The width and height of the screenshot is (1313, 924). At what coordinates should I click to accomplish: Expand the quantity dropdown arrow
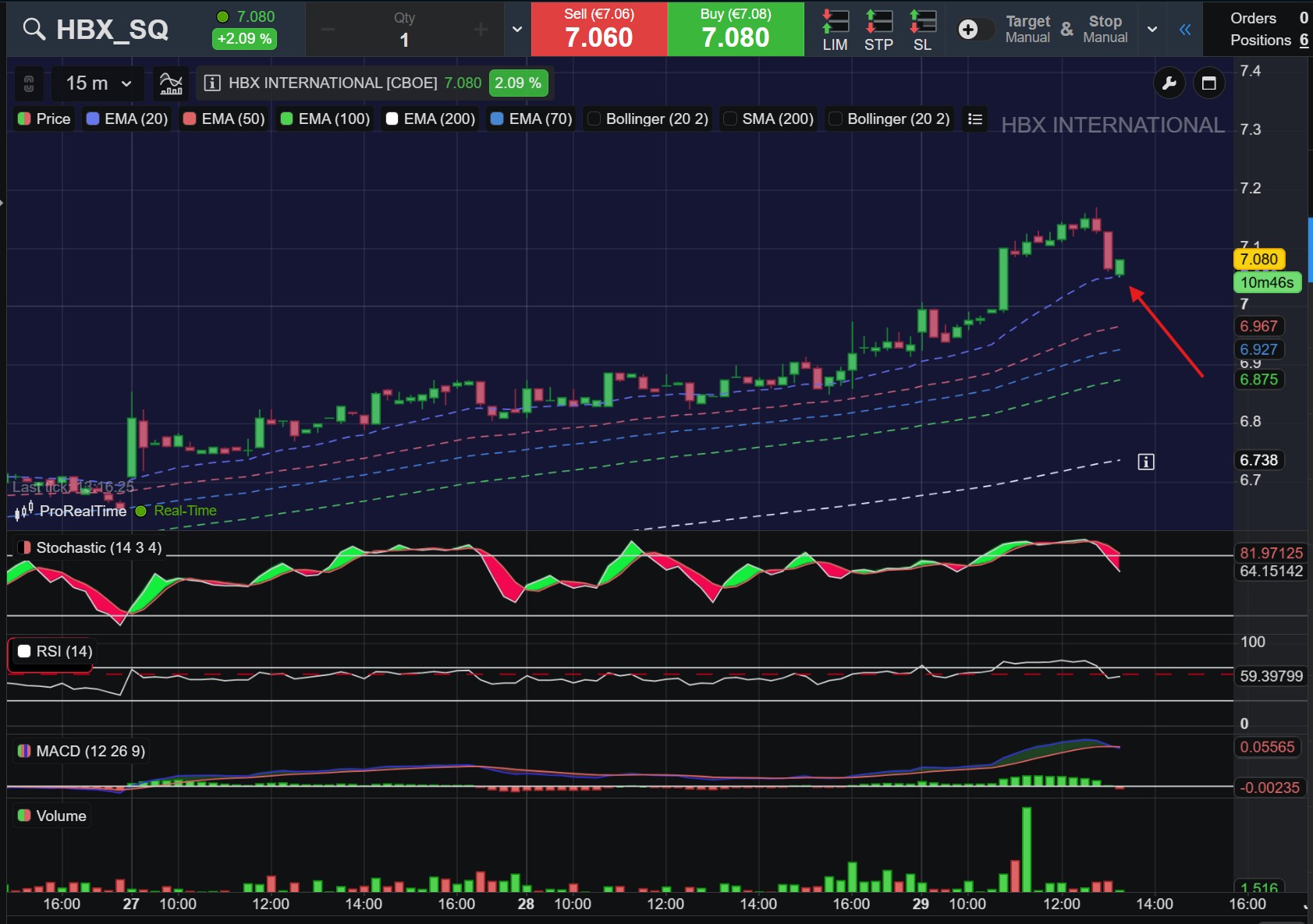[516, 30]
